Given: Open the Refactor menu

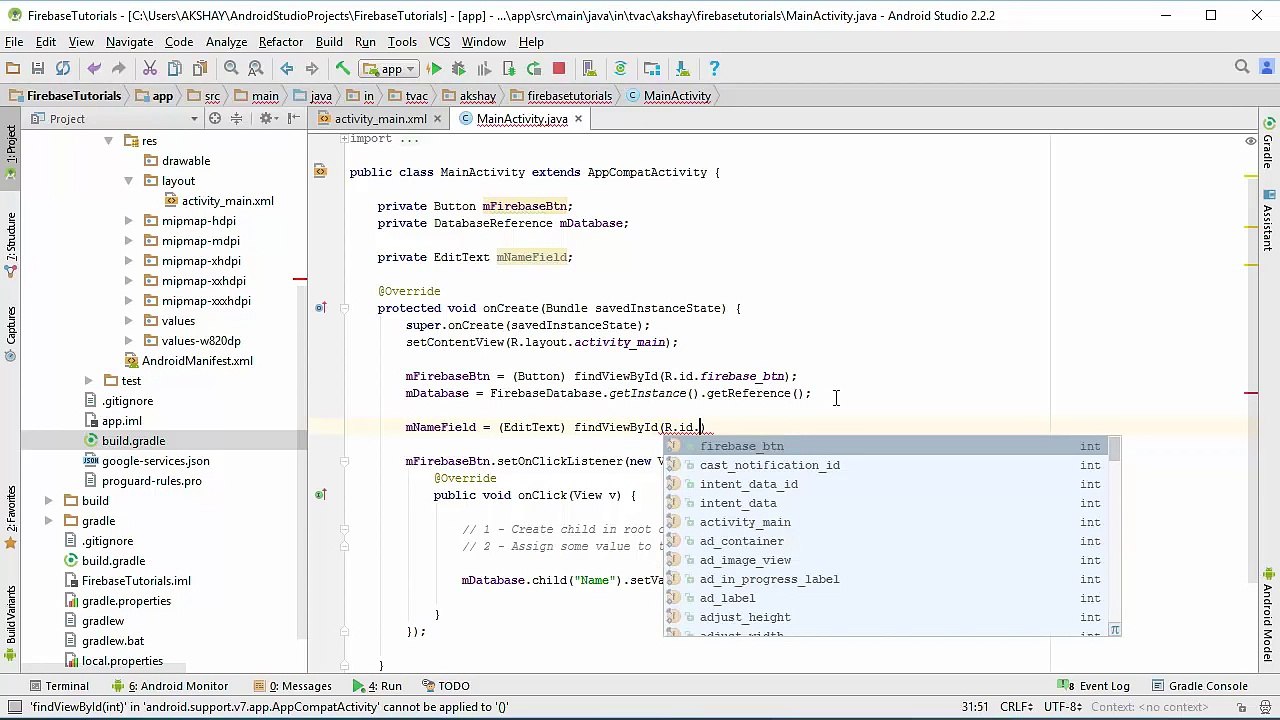Looking at the screenshot, I should point(281,42).
